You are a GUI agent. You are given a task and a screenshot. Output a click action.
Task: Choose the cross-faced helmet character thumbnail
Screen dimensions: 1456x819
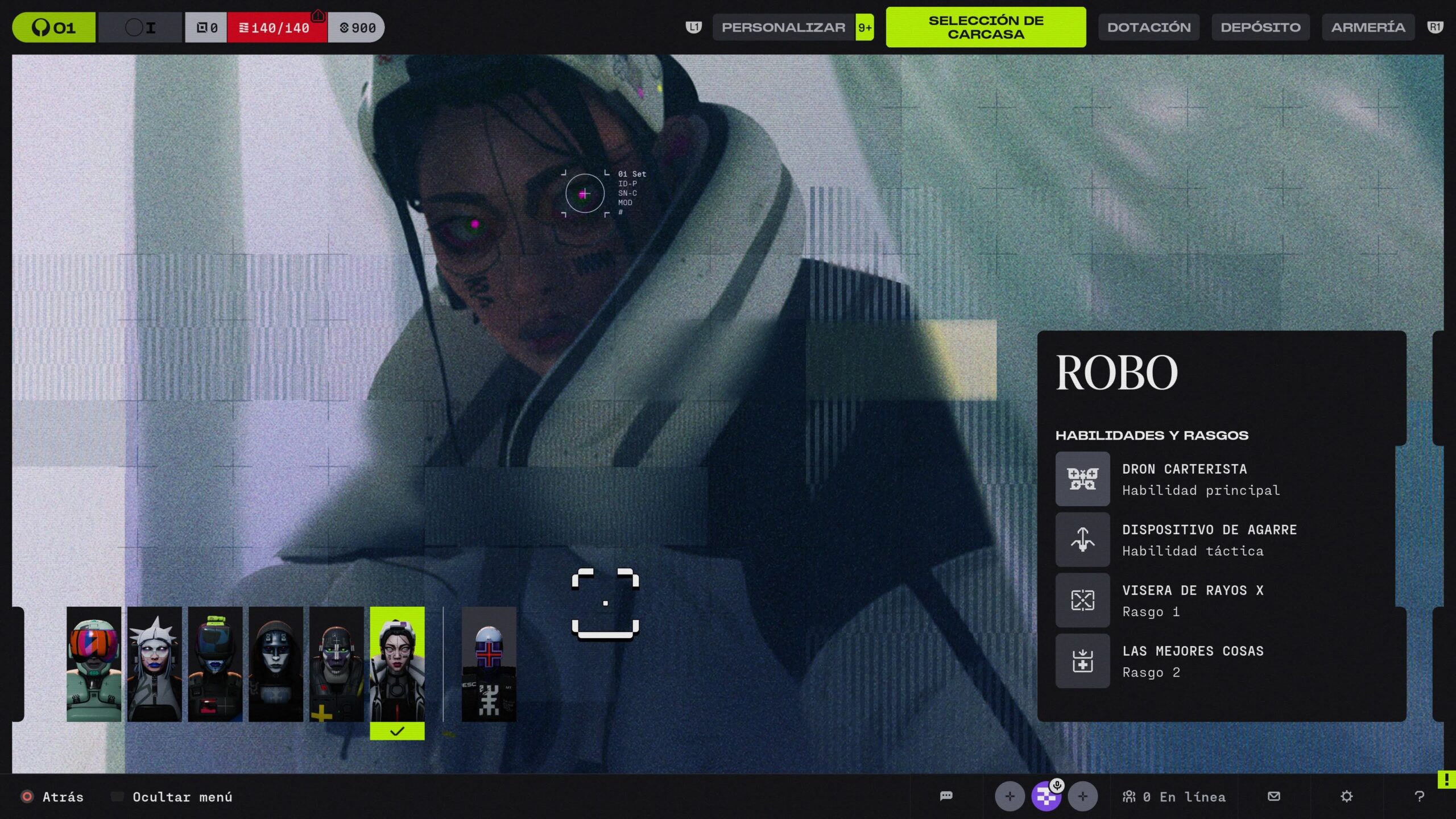point(489,664)
